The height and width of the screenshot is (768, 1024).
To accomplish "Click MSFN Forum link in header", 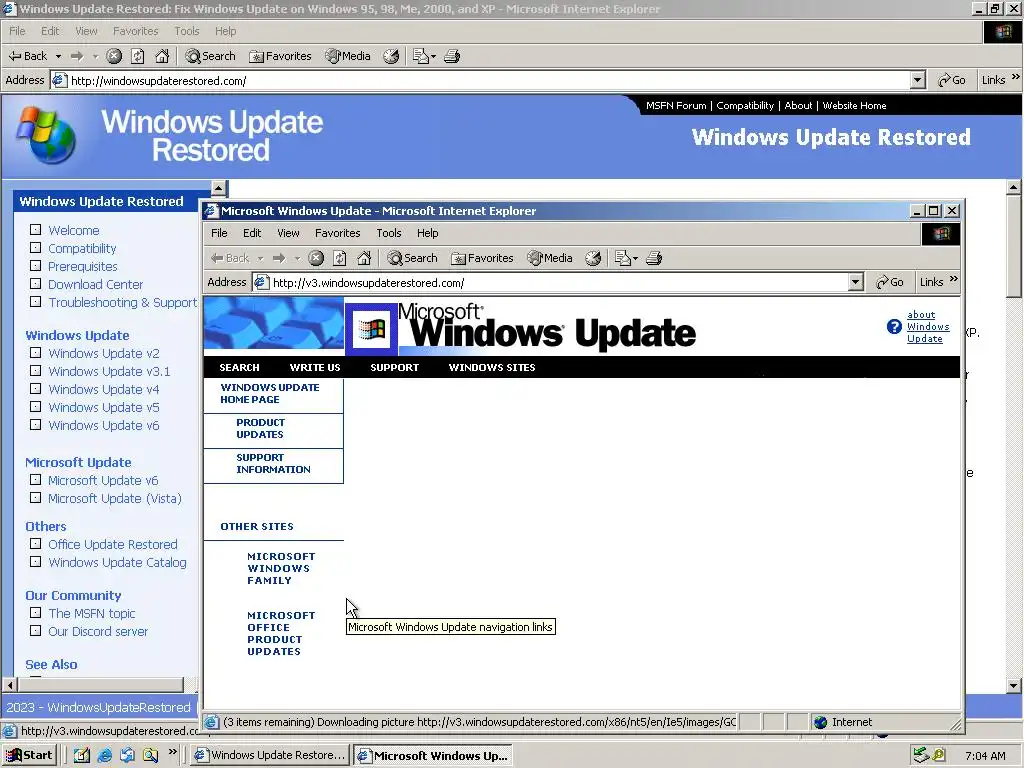I will (676, 106).
